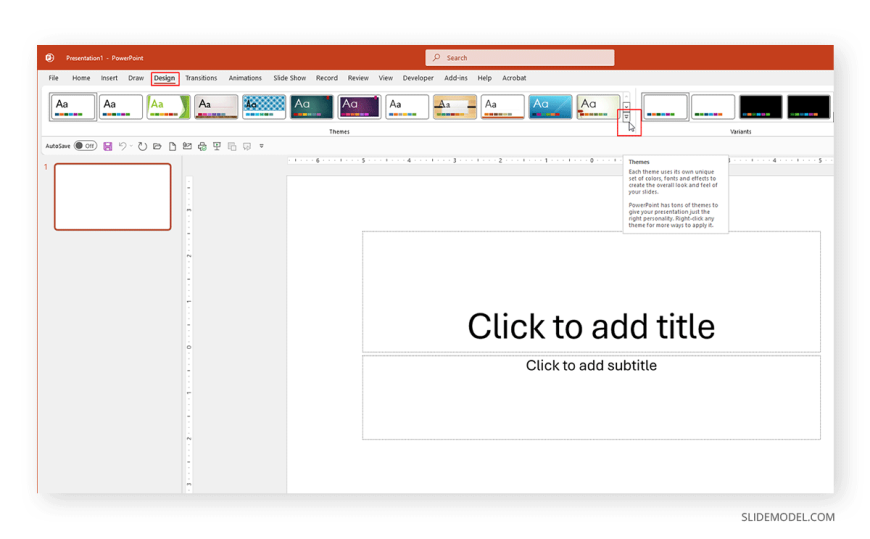Click the Save icon in Quick Access toolbar
This screenshot has height=539, width=870.
(x=108, y=146)
